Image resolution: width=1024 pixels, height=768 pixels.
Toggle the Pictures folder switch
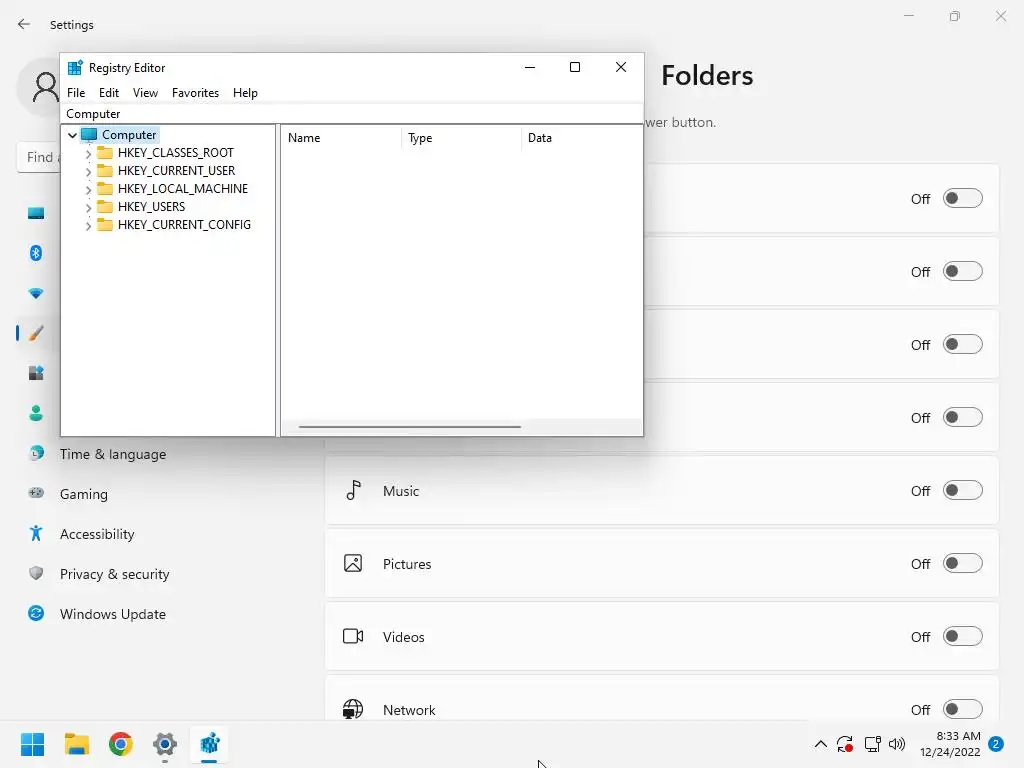tap(963, 564)
